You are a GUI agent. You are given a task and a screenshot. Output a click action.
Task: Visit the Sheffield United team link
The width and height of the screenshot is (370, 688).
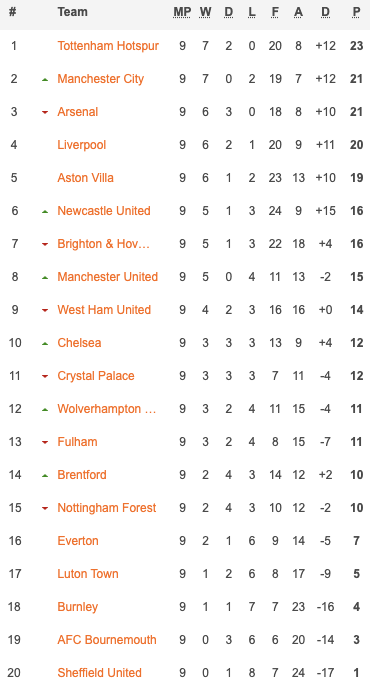(x=100, y=673)
